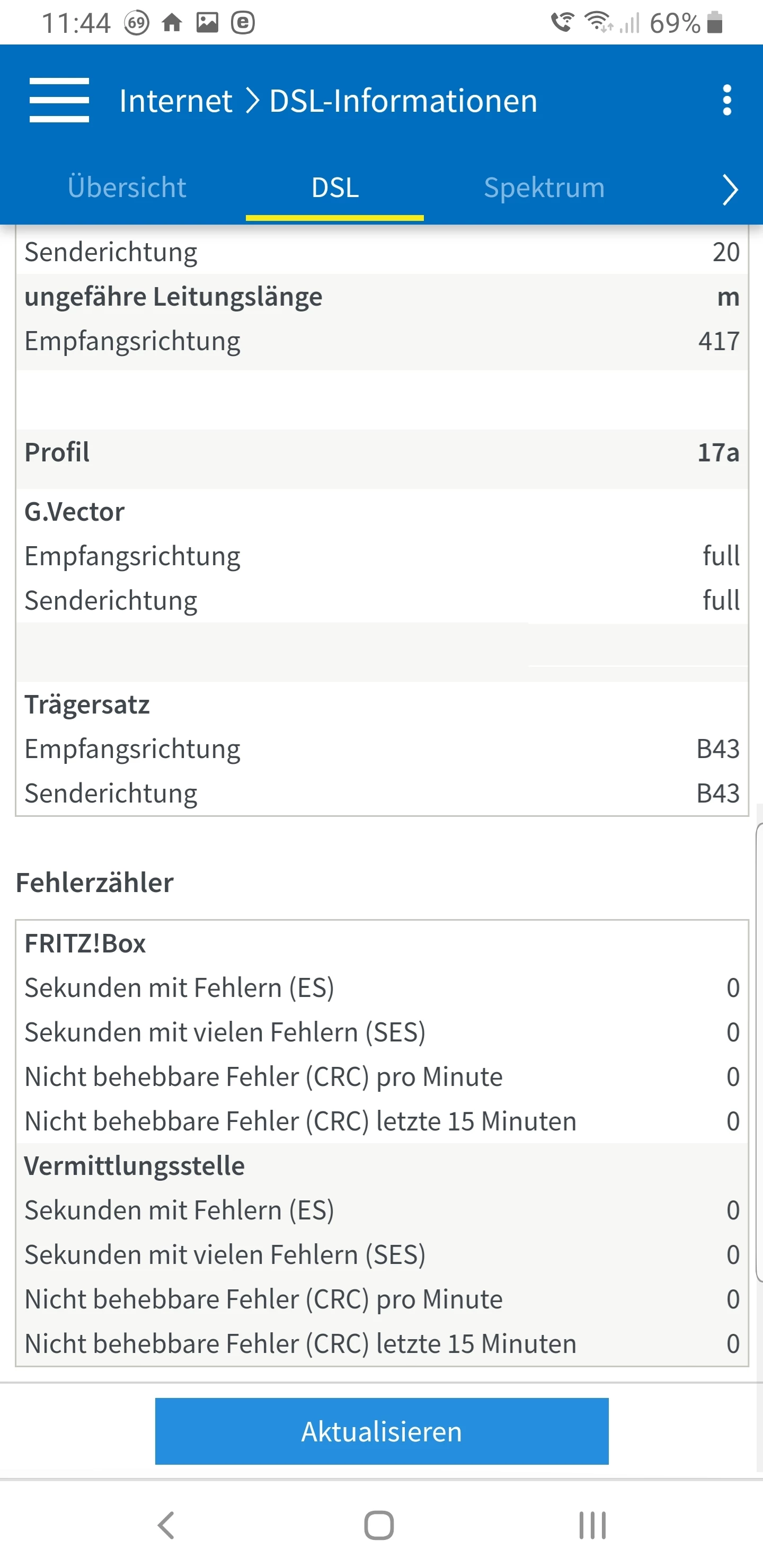
Task: Switch to the Übersicht tab
Action: [x=127, y=188]
